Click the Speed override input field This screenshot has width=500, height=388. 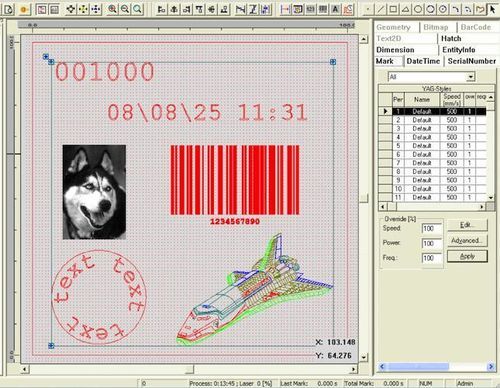[432, 229]
